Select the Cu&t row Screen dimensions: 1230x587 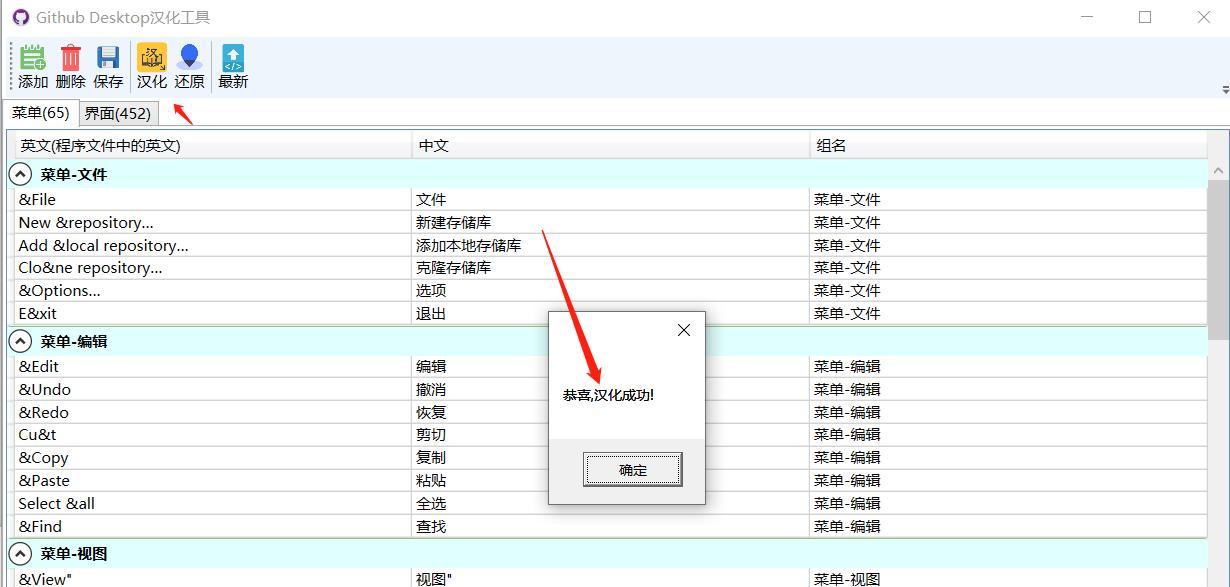point(610,434)
